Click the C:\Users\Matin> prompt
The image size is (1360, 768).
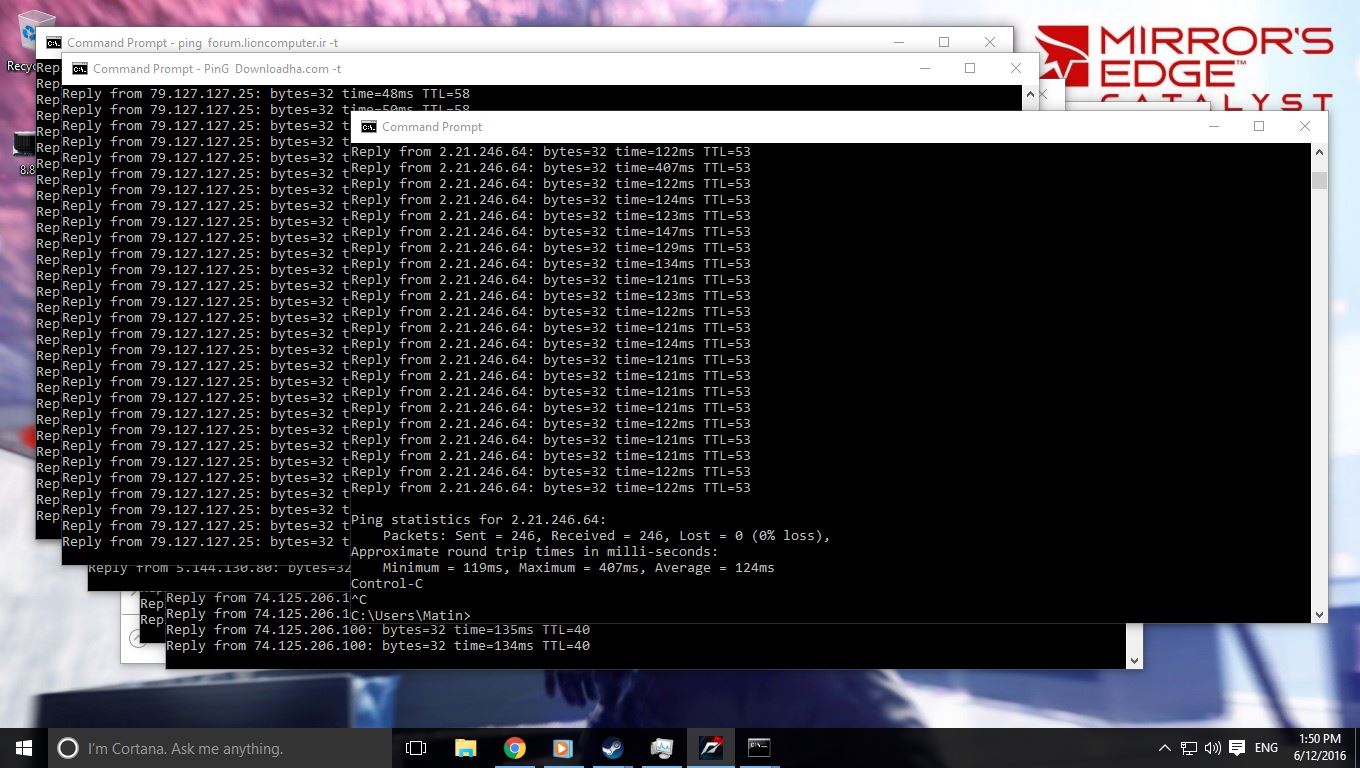411,615
